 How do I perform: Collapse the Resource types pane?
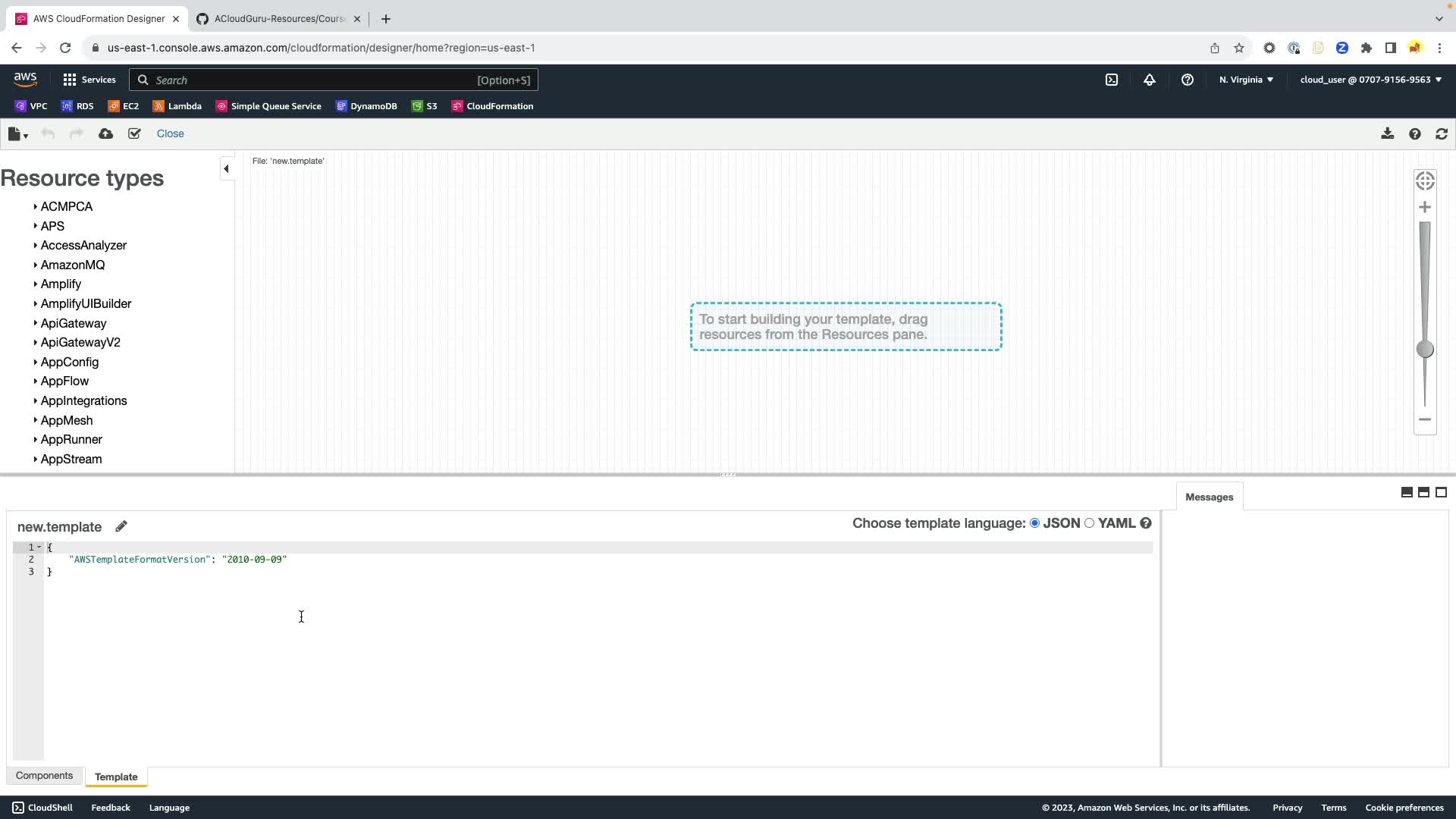tap(226, 168)
